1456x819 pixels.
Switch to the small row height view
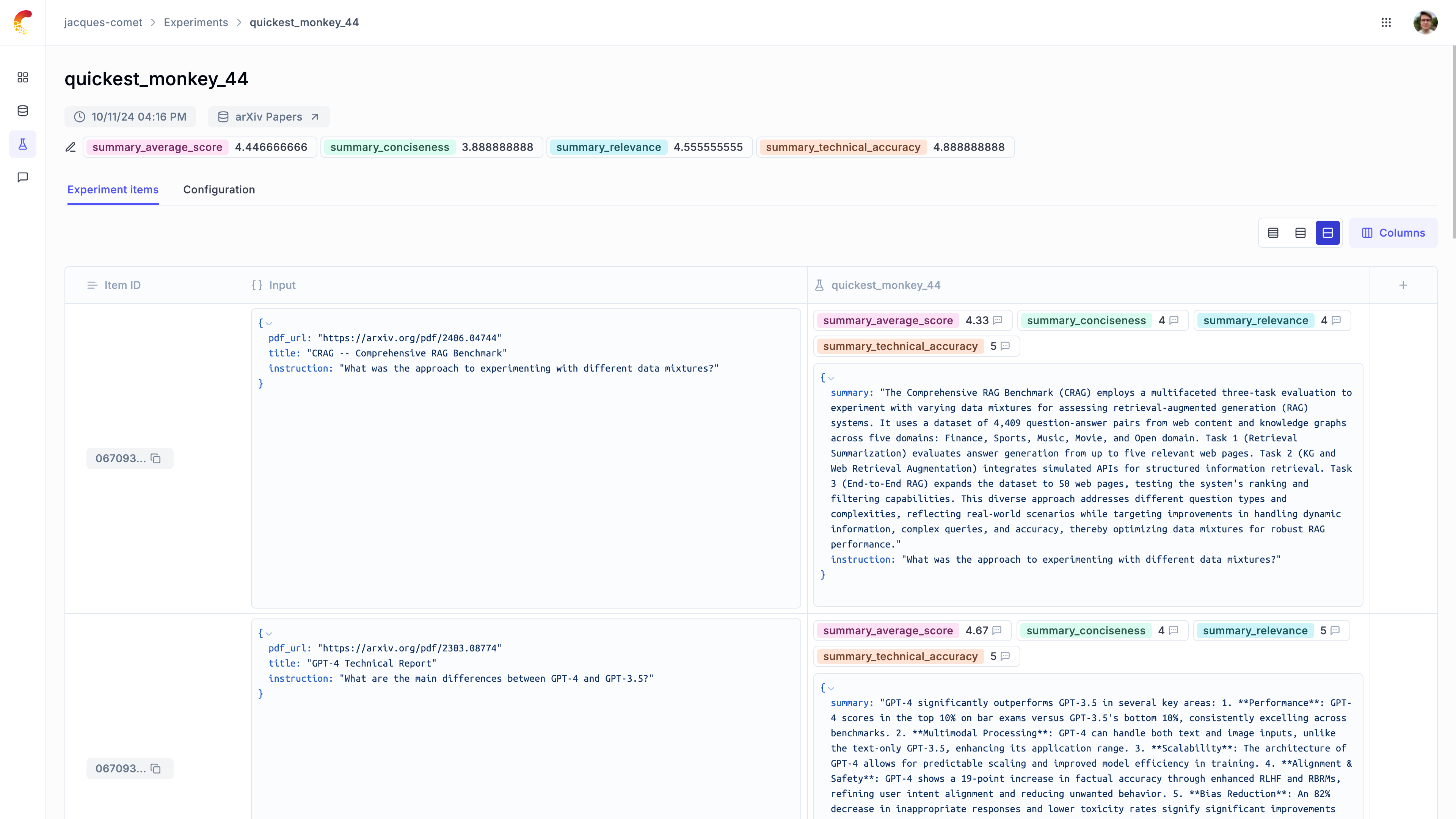point(1273,233)
